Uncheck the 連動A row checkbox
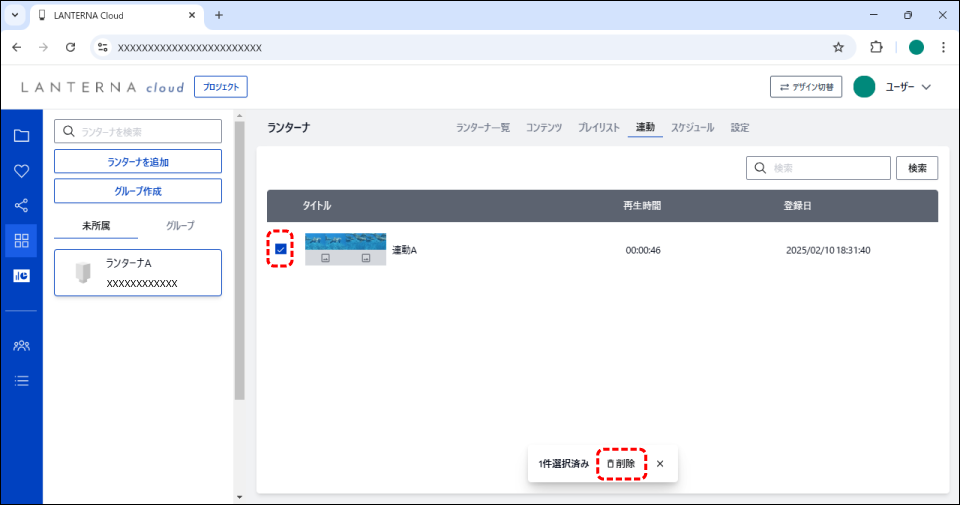The height and width of the screenshot is (505, 960). [x=281, y=249]
